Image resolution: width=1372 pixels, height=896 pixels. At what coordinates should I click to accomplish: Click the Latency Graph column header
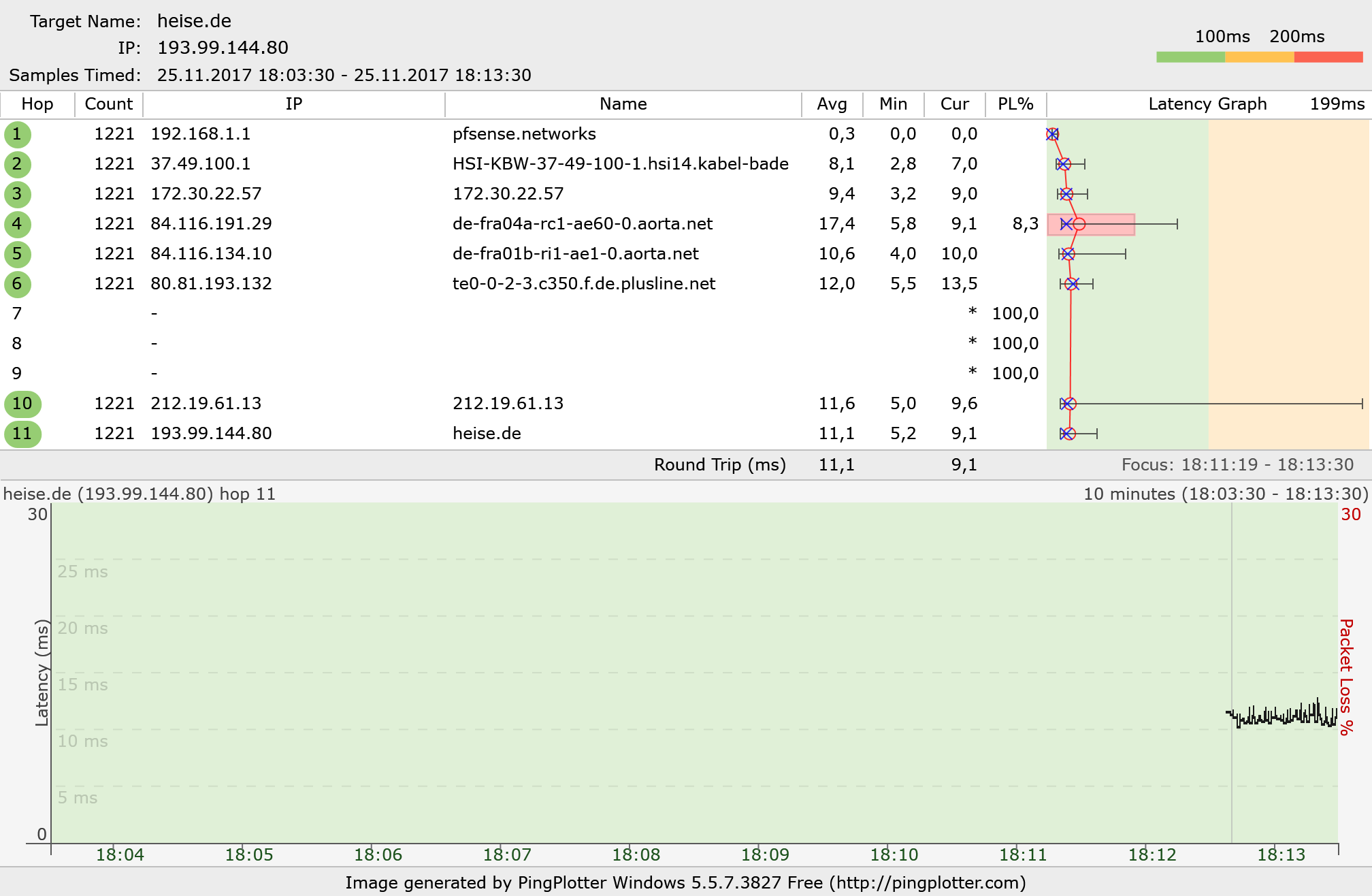(x=1207, y=104)
